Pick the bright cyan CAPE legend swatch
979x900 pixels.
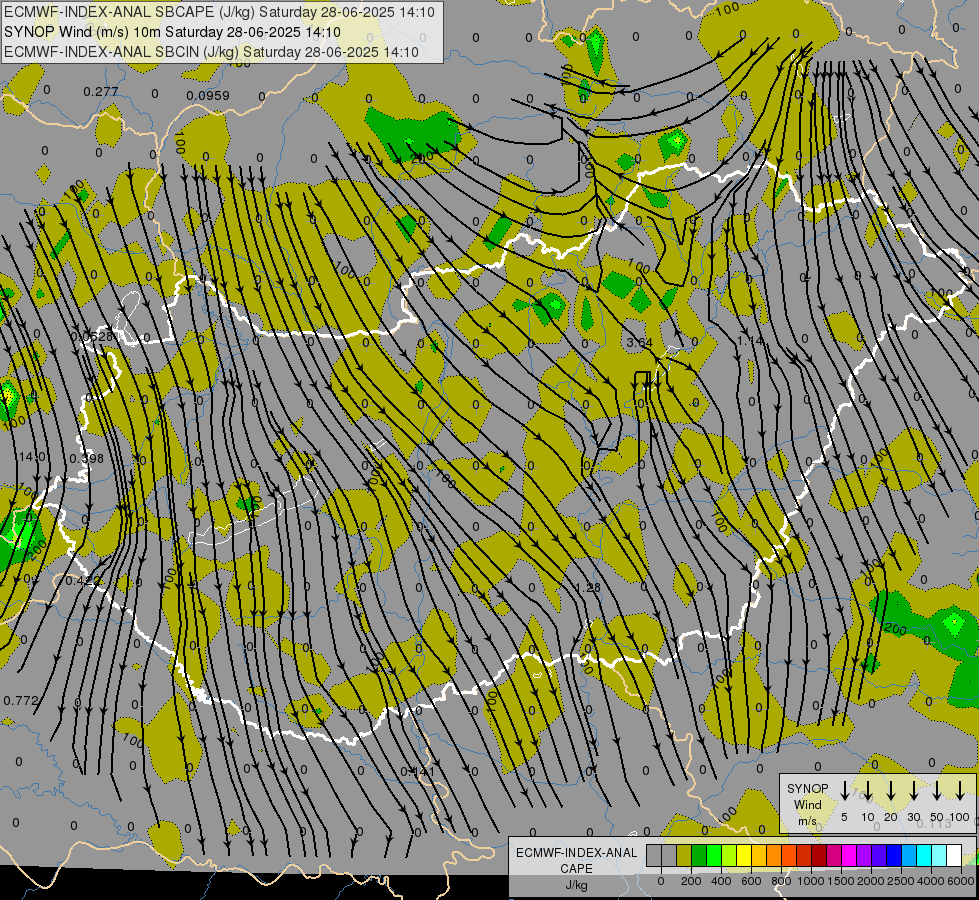pos(924,855)
